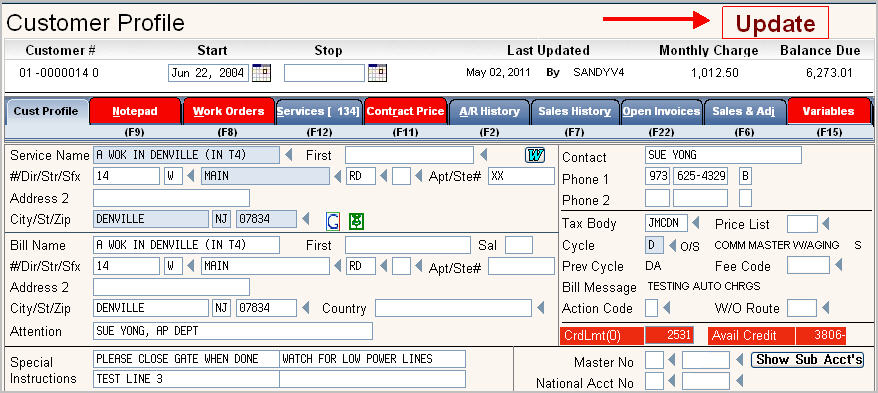Click Phone 1 number field 625-4329
Viewport: 878px width, 393px height.
click(x=700, y=176)
